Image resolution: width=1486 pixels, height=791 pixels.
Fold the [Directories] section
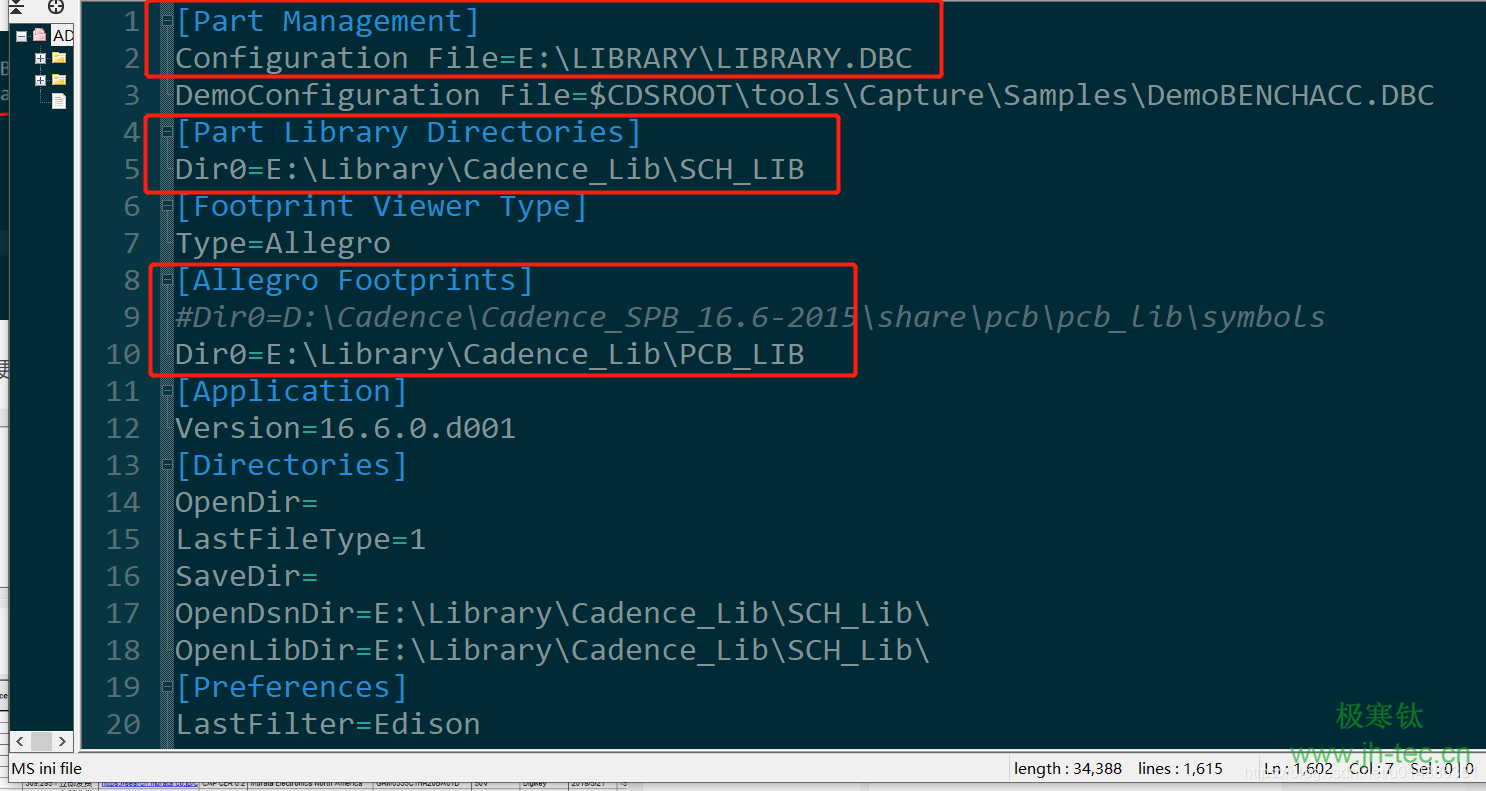click(x=167, y=465)
